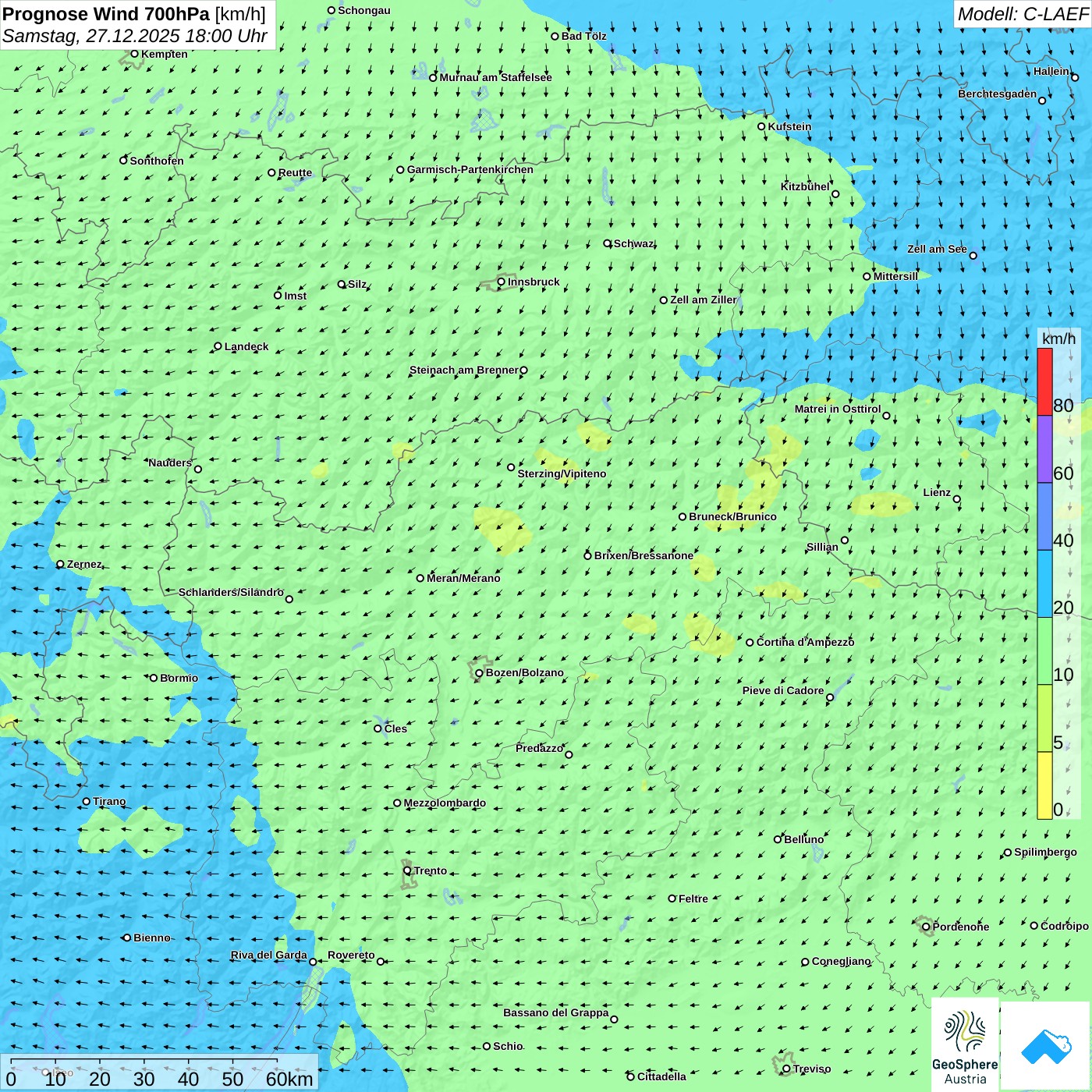This screenshot has width=1092, height=1092.
Task: Click the red segment of the wind legend
Action: [1044, 381]
